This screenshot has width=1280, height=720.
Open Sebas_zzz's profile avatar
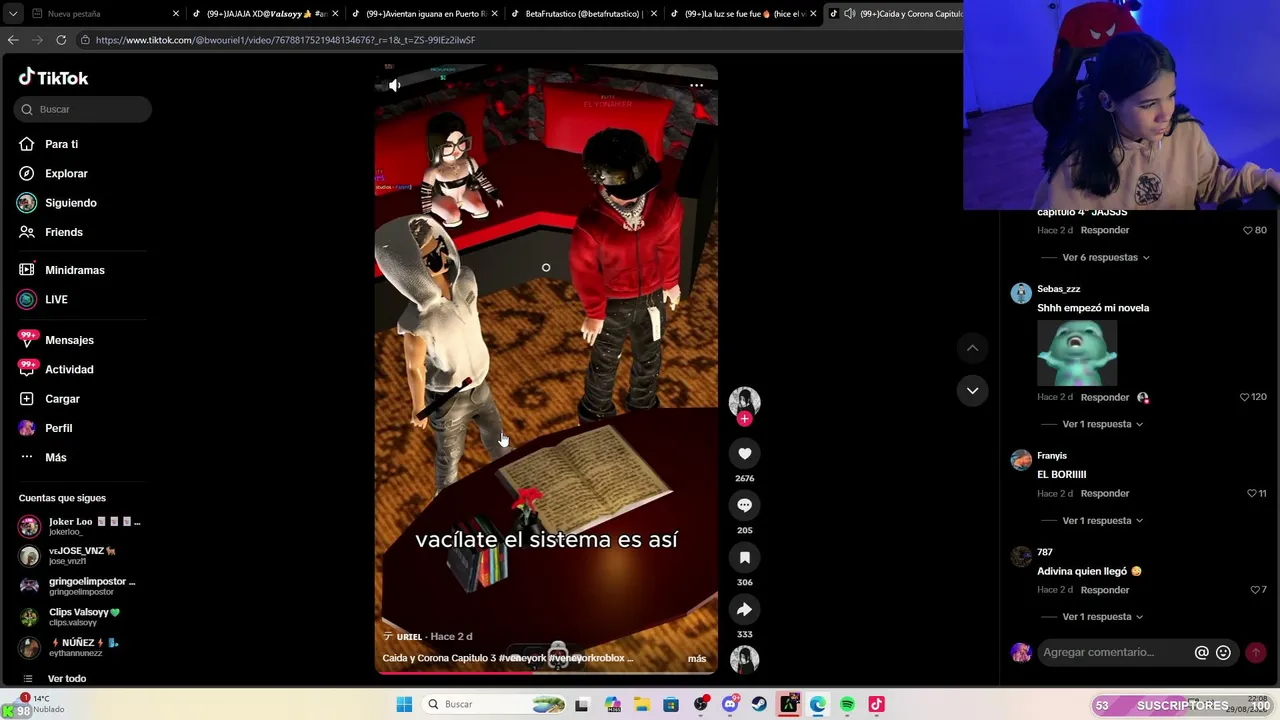click(x=1021, y=293)
